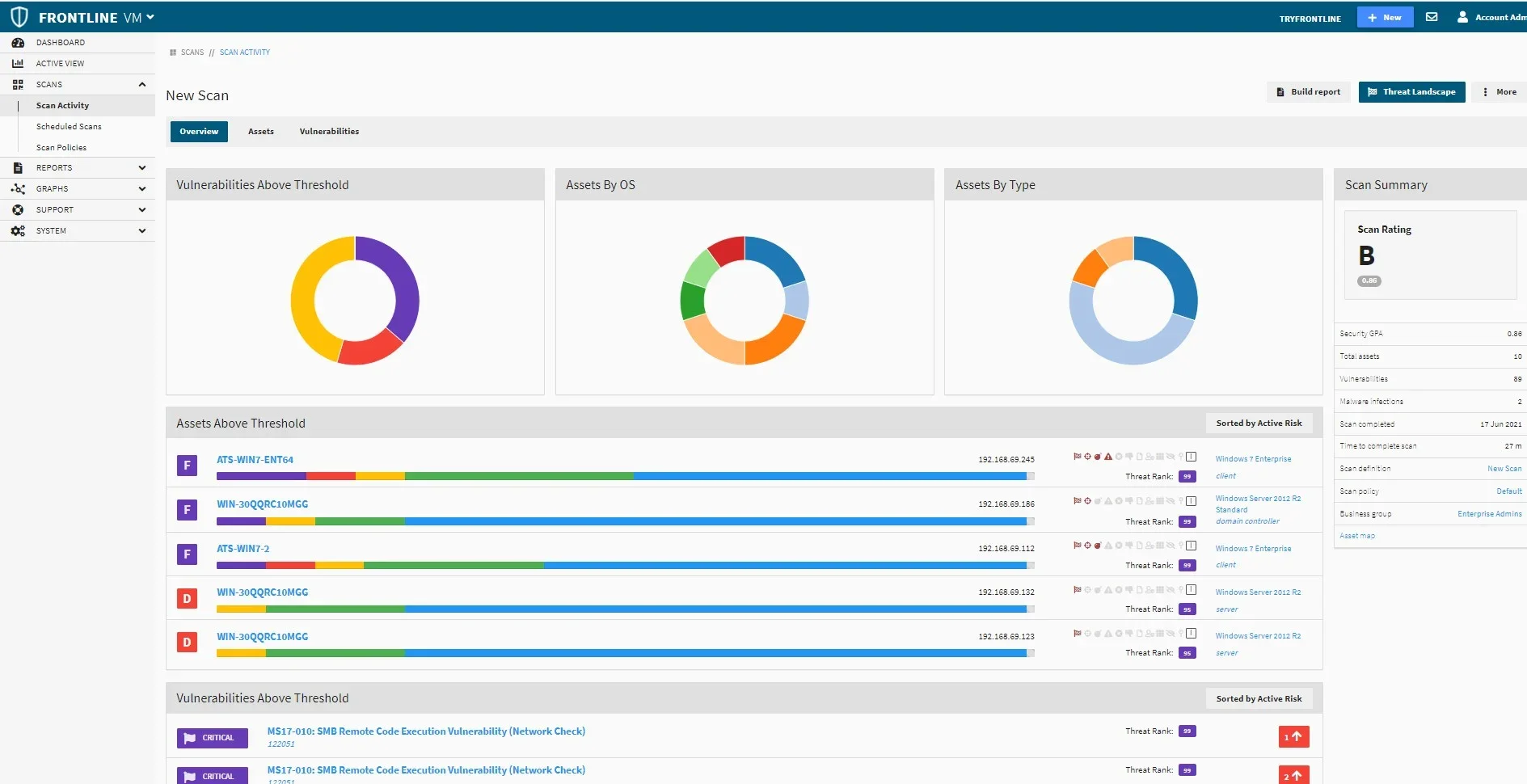Click the Build report button
Image resolution: width=1527 pixels, height=784 pixels.
[1308, 92]
